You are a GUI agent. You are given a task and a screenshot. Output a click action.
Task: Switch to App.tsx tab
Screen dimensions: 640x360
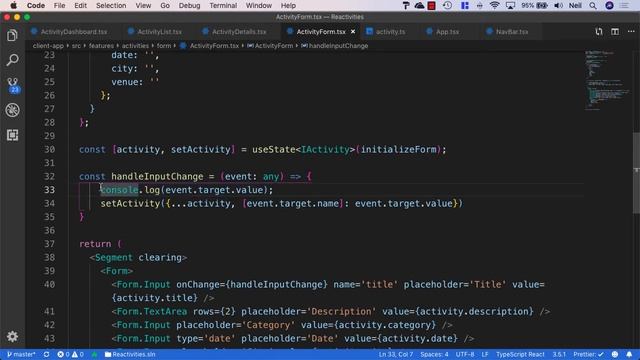447,31
